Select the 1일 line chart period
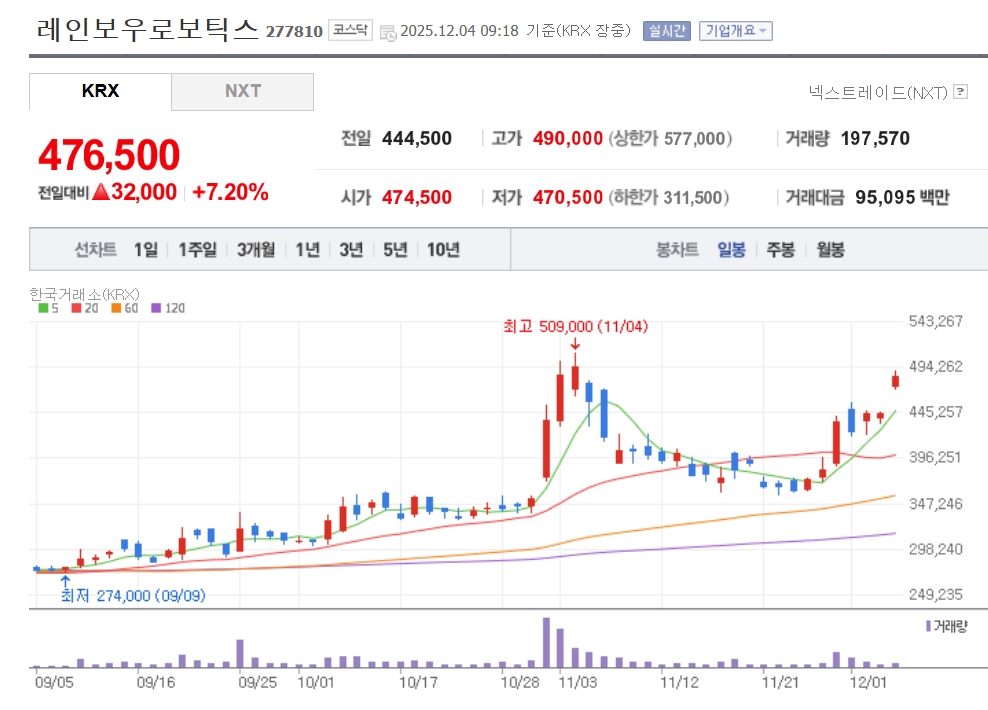The image size is (988, 710). click(x=145, y=250)
